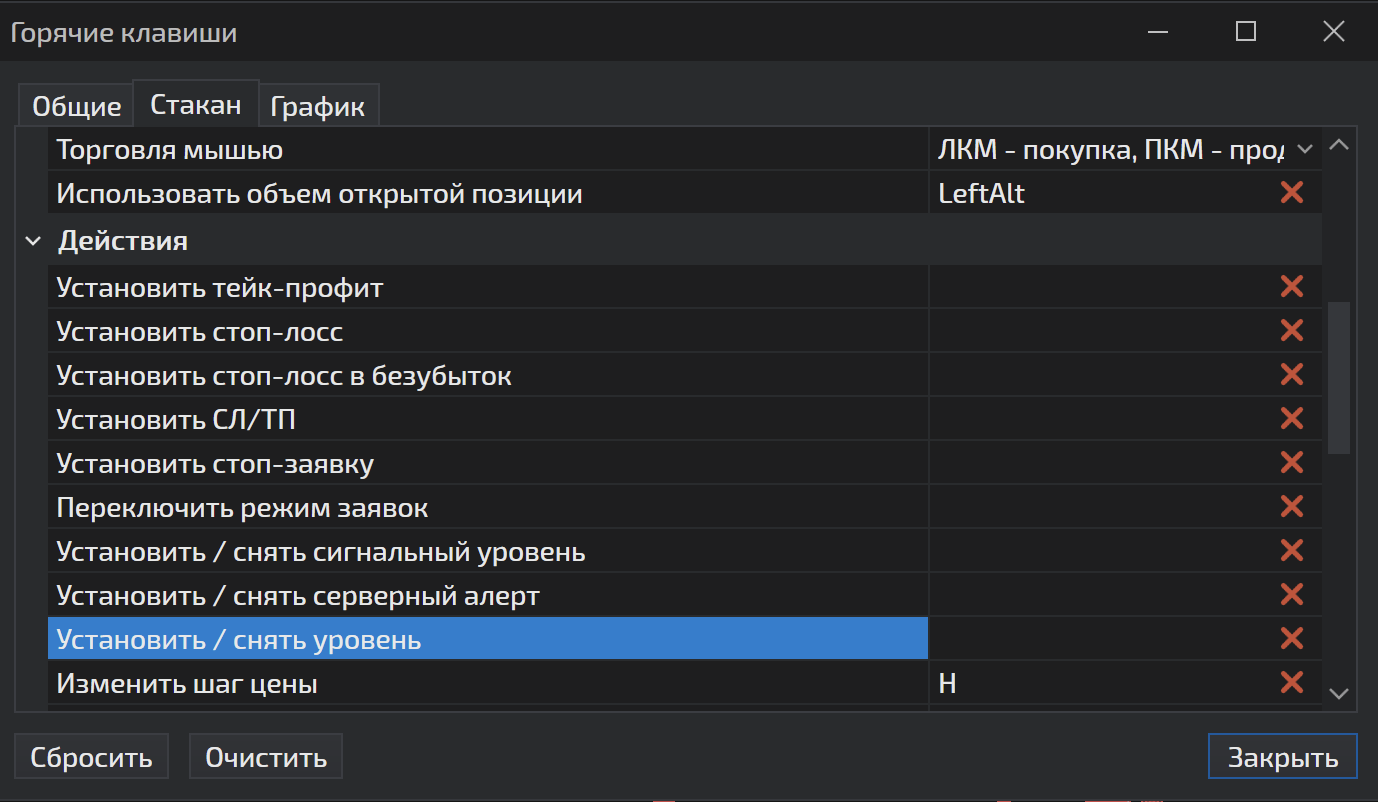Clear hotkey for Установить стоп-лосс
Viewport: 1378px width, 802px height.
1291,331
